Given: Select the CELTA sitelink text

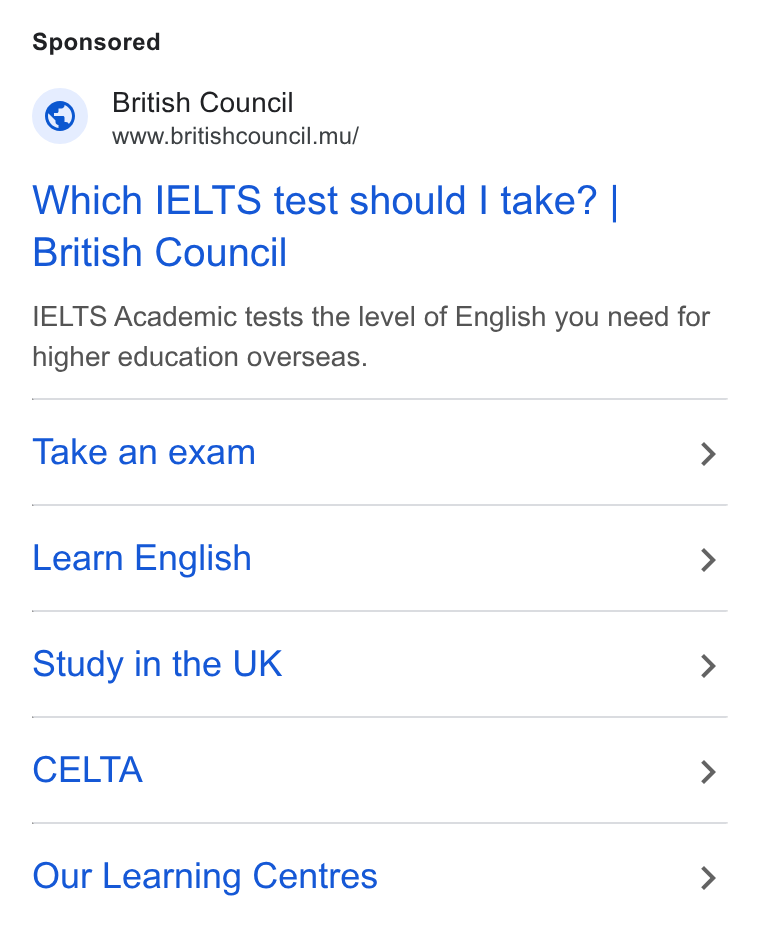Looking at the screenshot, I should (88, 770).
